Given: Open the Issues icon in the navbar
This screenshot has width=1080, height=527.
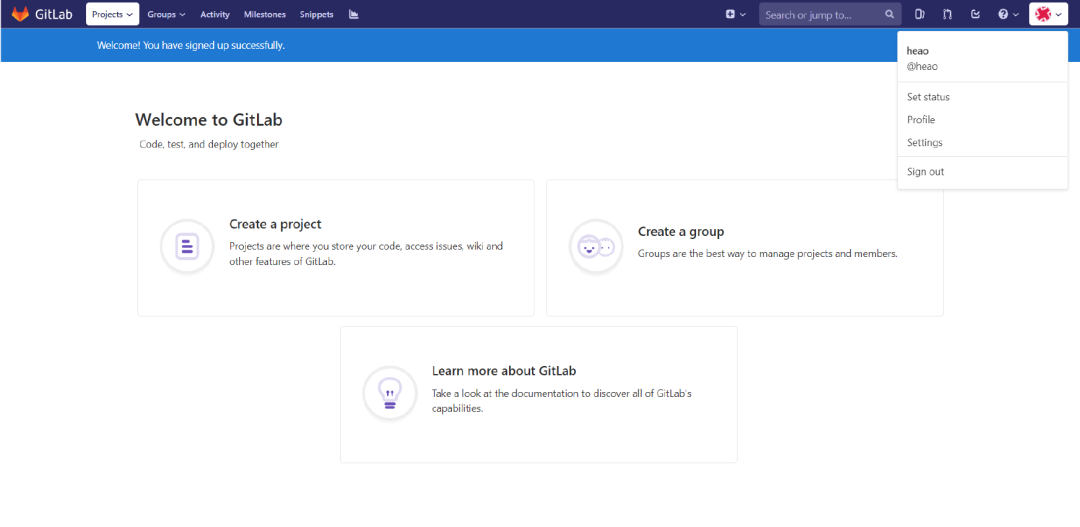Looking at the screenshot, I should 919,14.
